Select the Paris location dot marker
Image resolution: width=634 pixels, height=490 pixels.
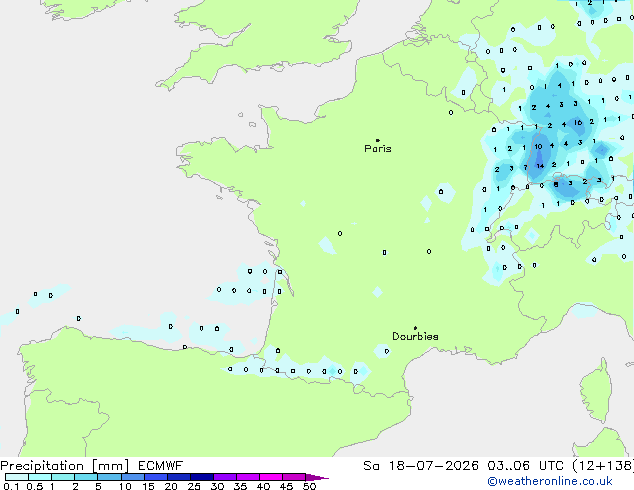pyautogui.click(x=378, y=140)
